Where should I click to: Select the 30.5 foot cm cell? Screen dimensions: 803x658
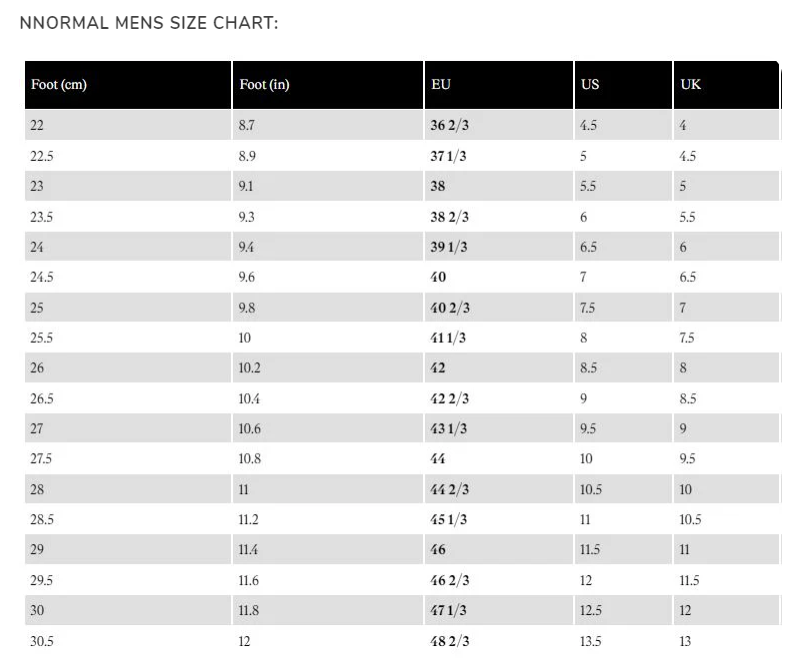tap(128, 641)
